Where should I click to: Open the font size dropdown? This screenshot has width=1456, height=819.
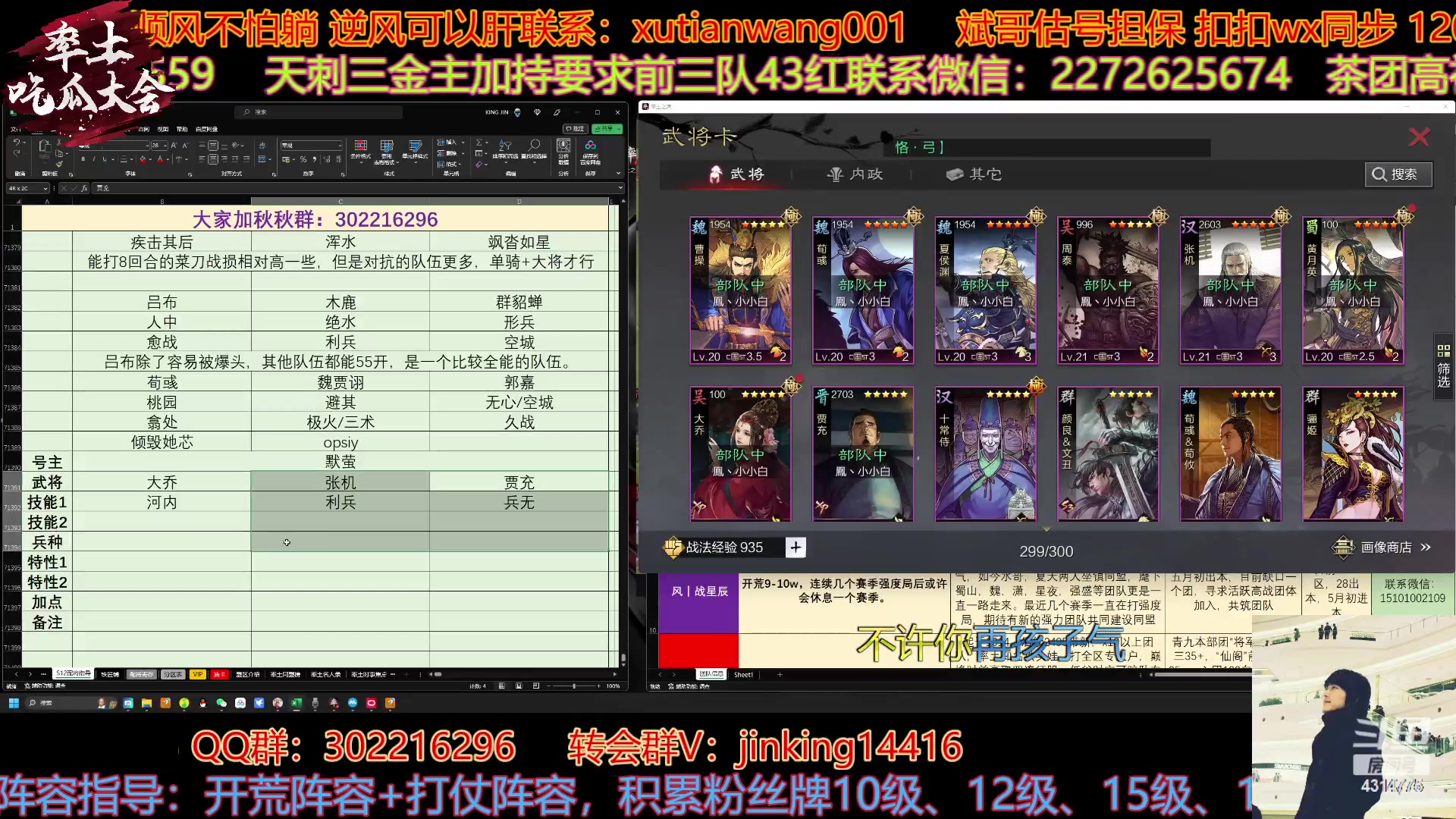(x=165, y=146)
